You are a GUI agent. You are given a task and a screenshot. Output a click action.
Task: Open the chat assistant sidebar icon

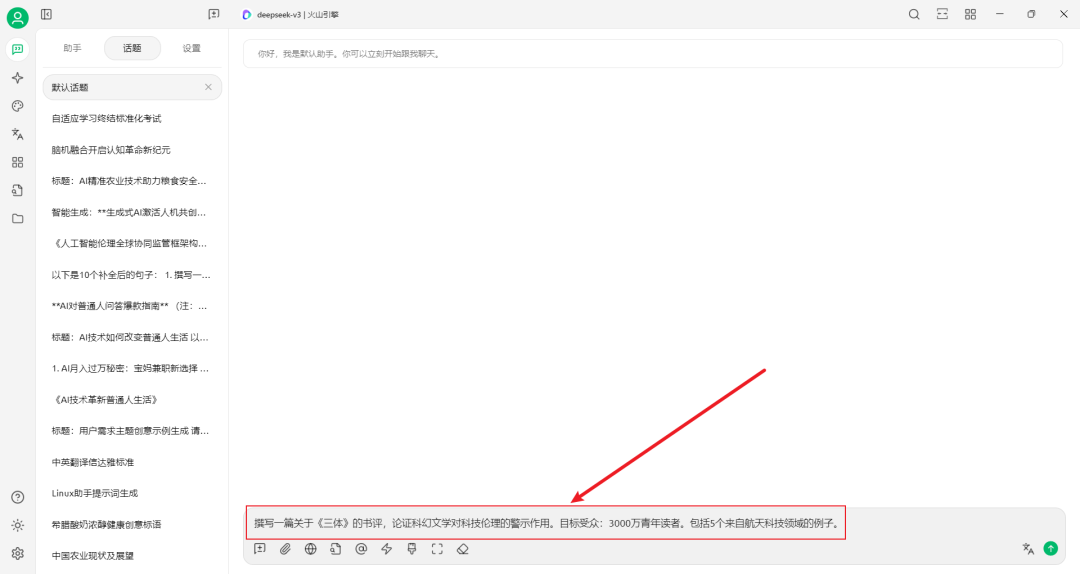(x=17, y=50)
